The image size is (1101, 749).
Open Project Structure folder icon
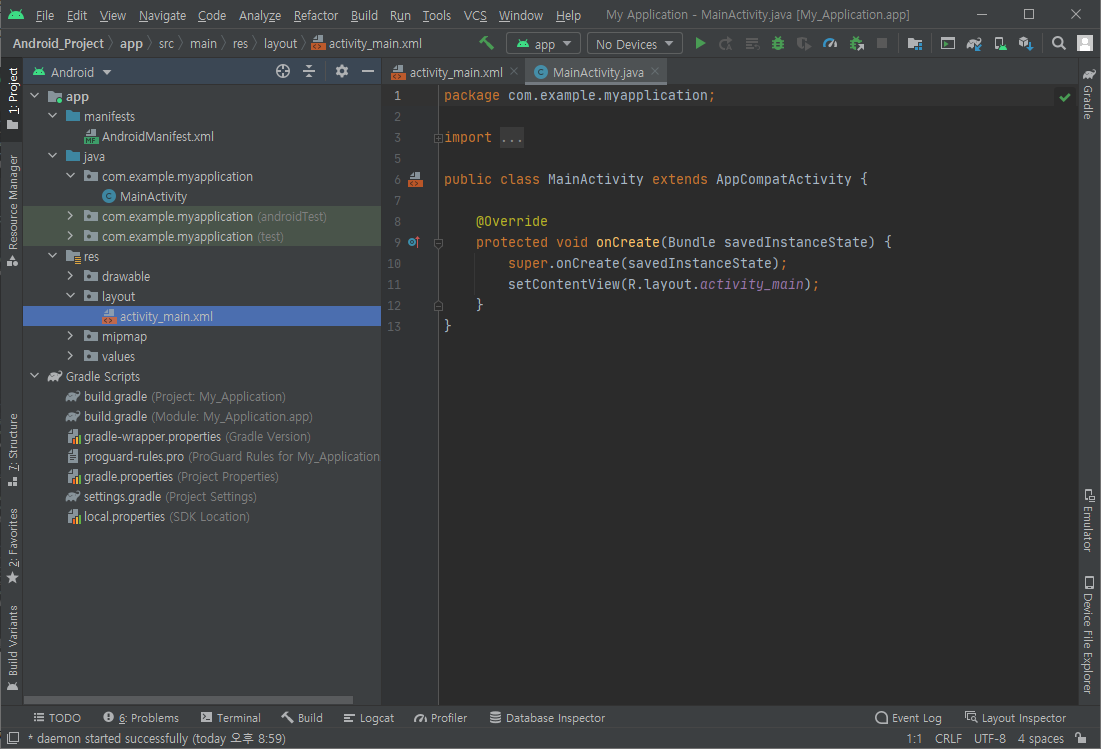pyautogui.click(x=914, y=44)
